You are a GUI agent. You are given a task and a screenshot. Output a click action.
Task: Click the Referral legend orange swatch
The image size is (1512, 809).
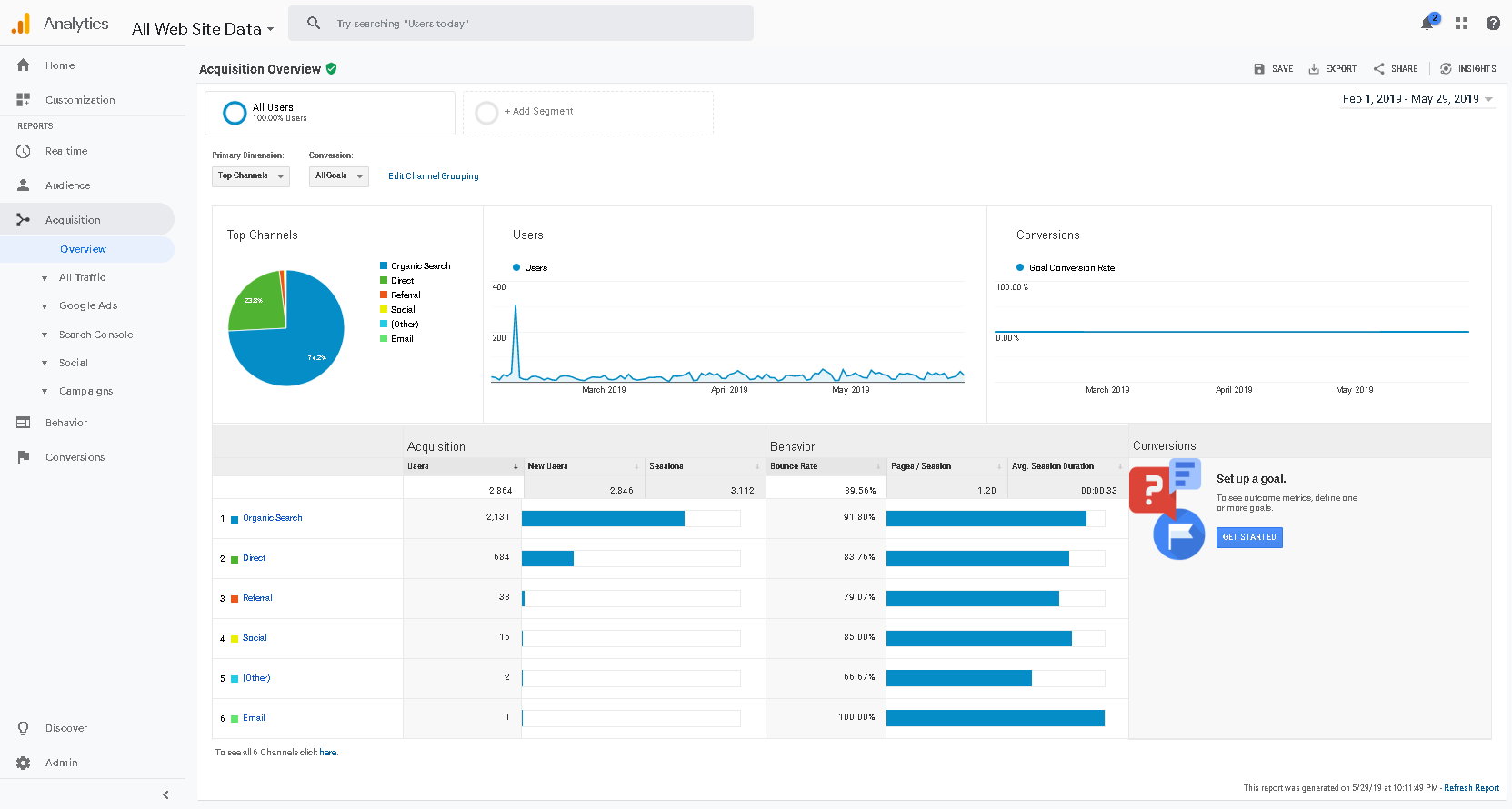tap(384, 295)
